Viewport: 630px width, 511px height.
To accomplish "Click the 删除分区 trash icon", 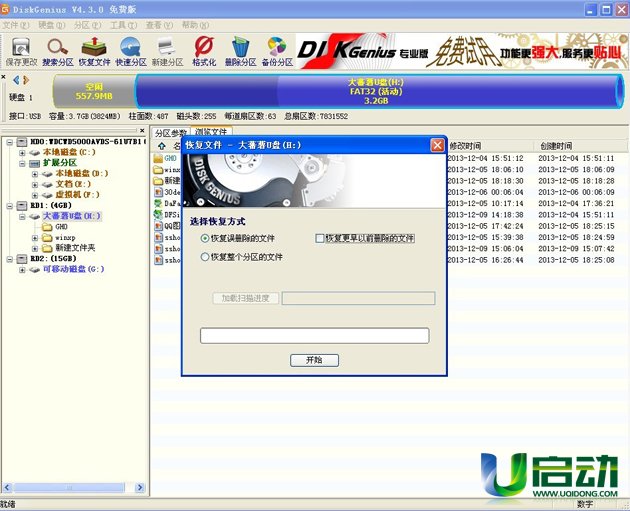I will pyautogui.click(x=240, y=51).
